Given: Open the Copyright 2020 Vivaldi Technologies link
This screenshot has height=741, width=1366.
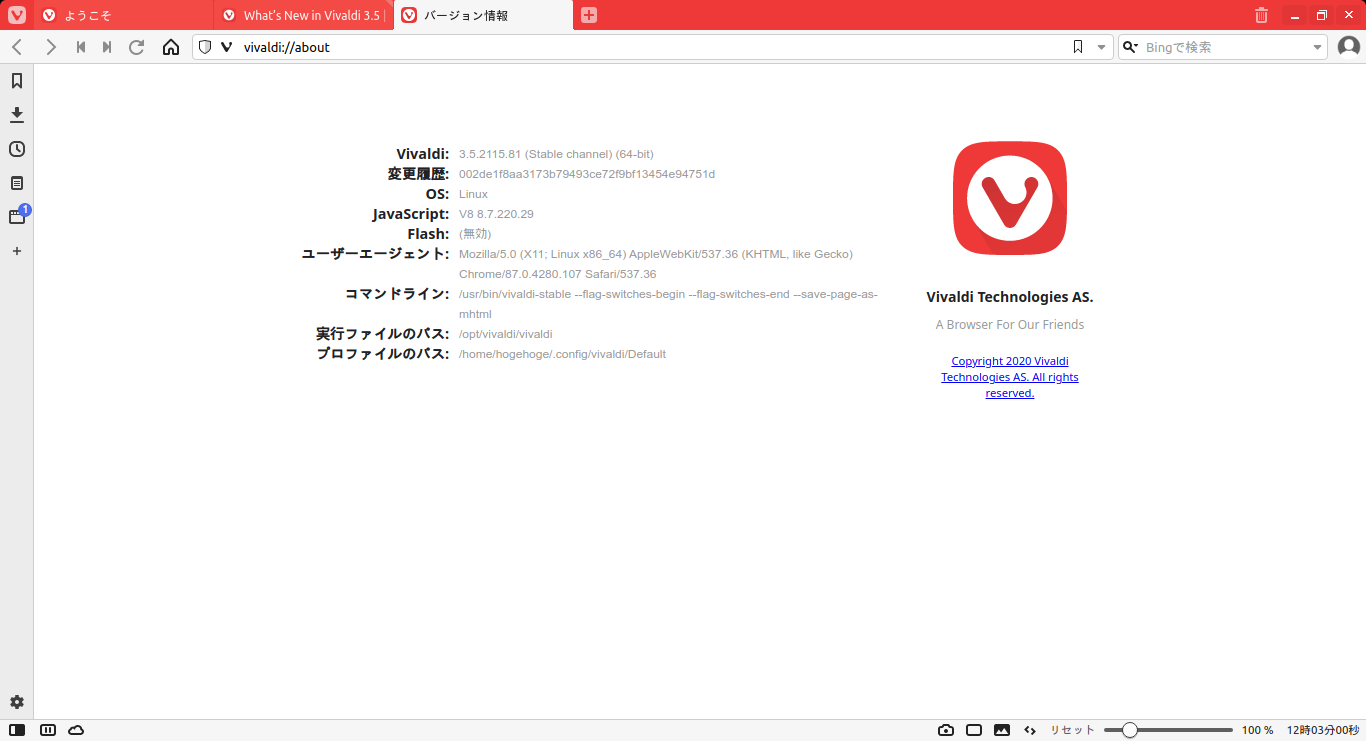Looking at the screenshot, I should [1010, 377].
